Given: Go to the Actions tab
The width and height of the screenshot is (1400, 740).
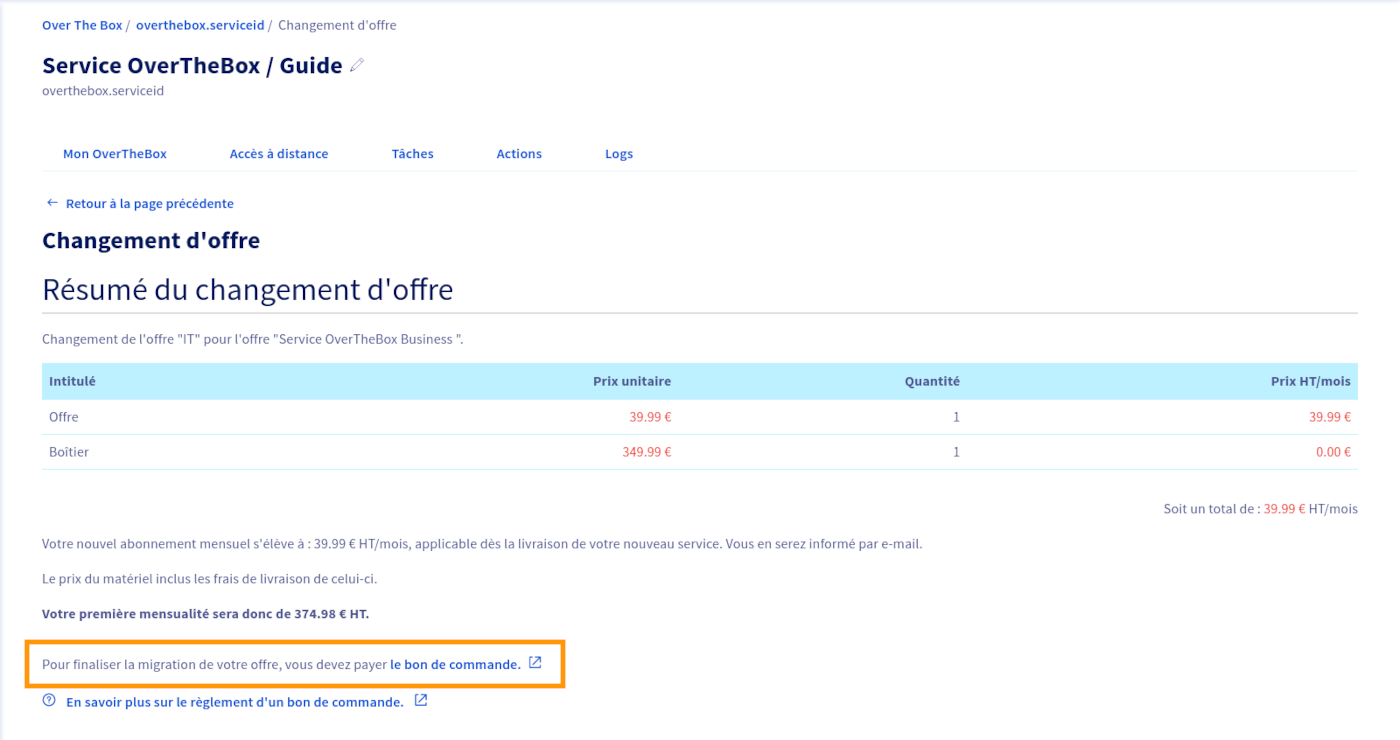Looking at the screenshot, I should click(519, 154).
